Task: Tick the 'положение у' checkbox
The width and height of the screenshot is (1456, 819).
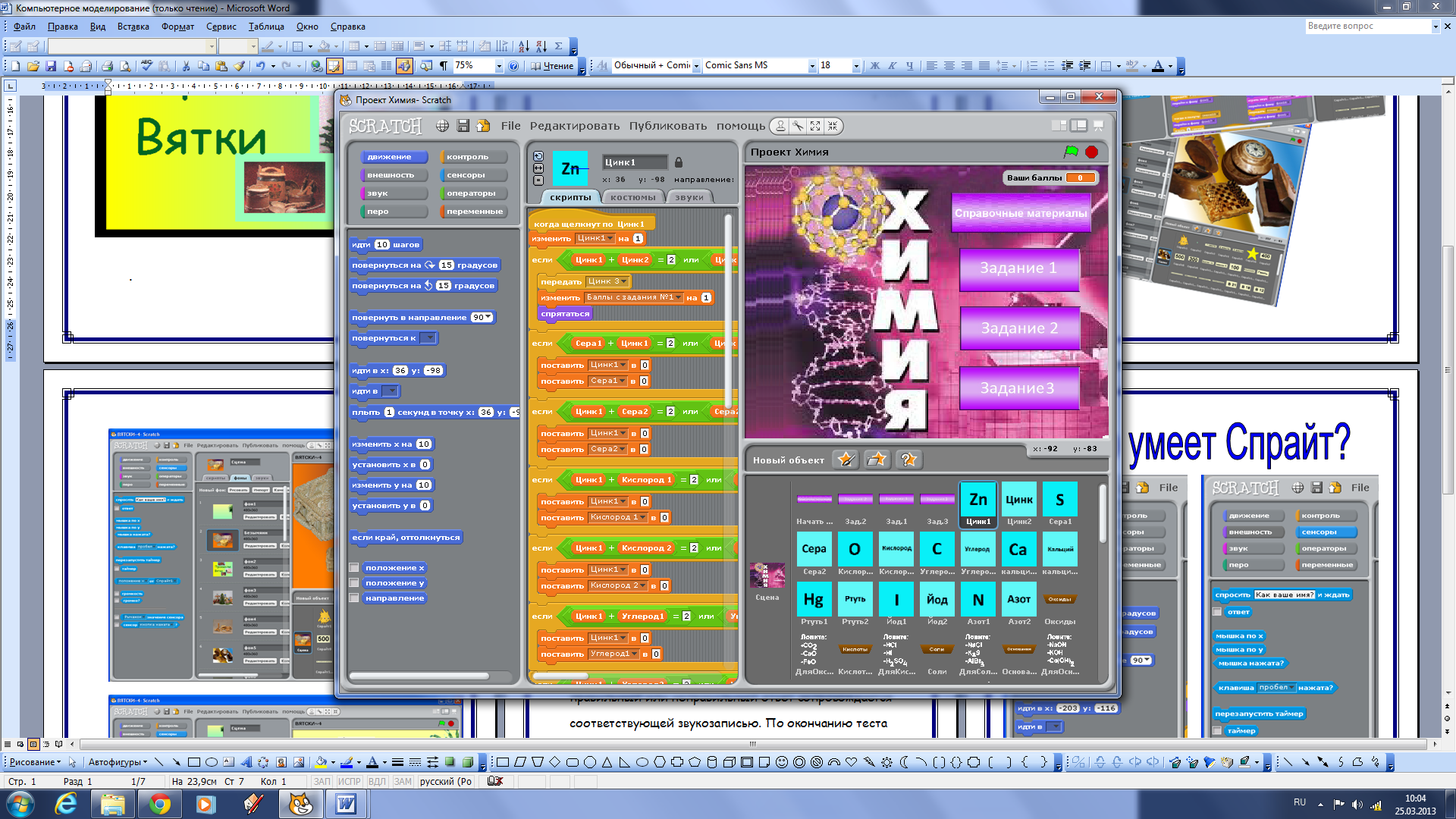Action: coord(353,582)
